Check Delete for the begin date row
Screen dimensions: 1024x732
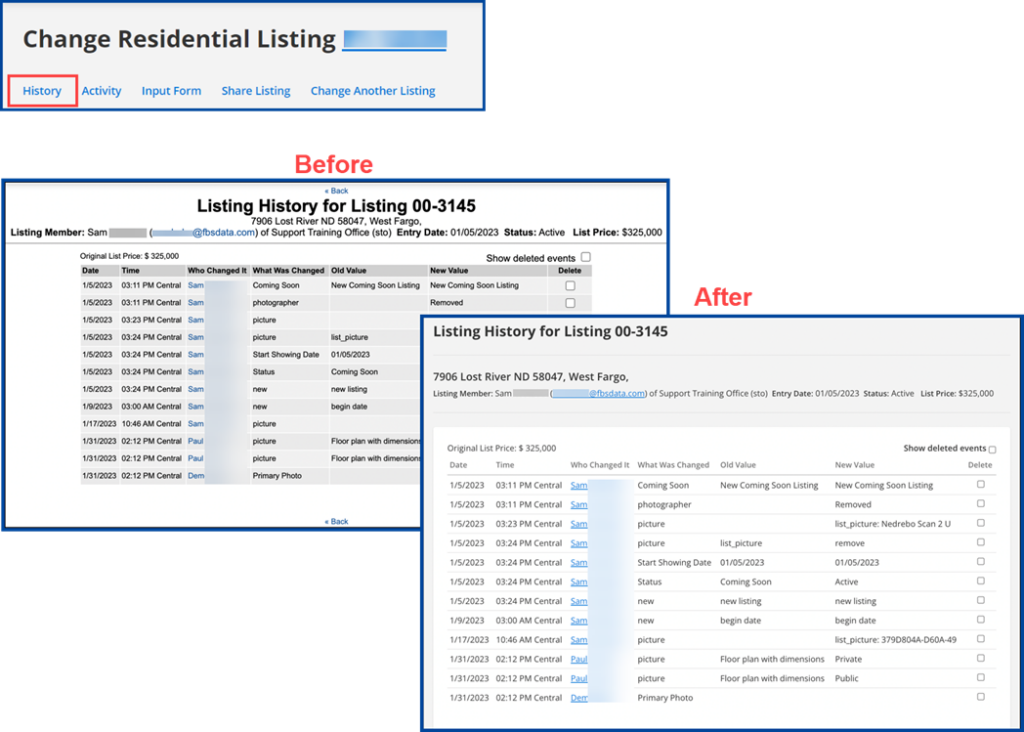coord(980,620)
